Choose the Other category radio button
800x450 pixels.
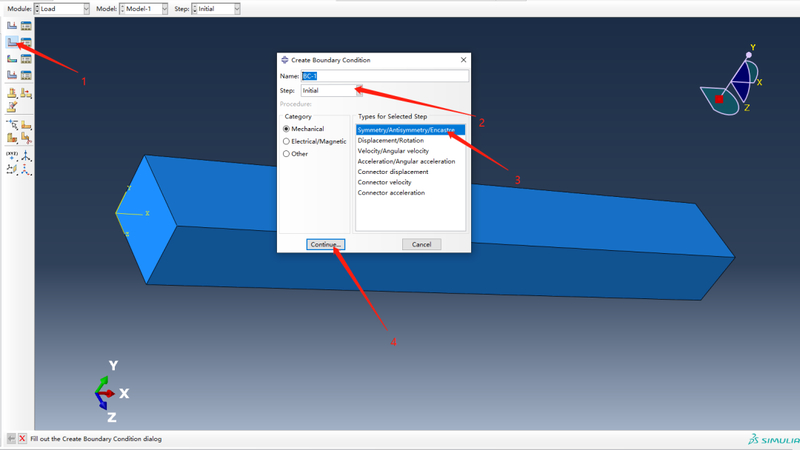tap(286, 154)
